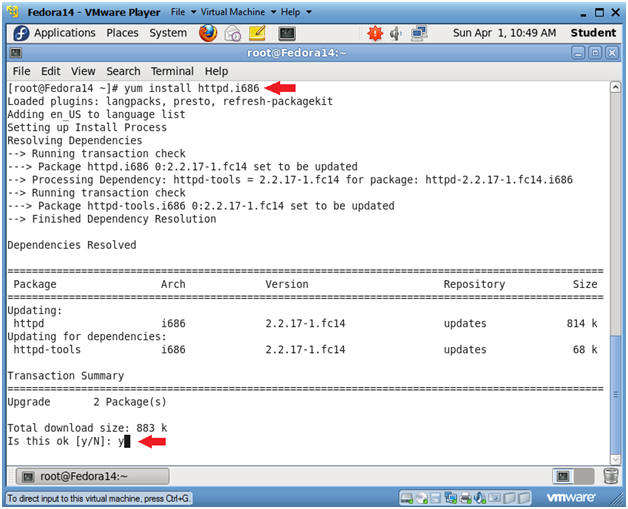The width and height of the screenshot is (628, 509).
Task: Click the VMware floppy drive status icon
Action: coord(435,498)
